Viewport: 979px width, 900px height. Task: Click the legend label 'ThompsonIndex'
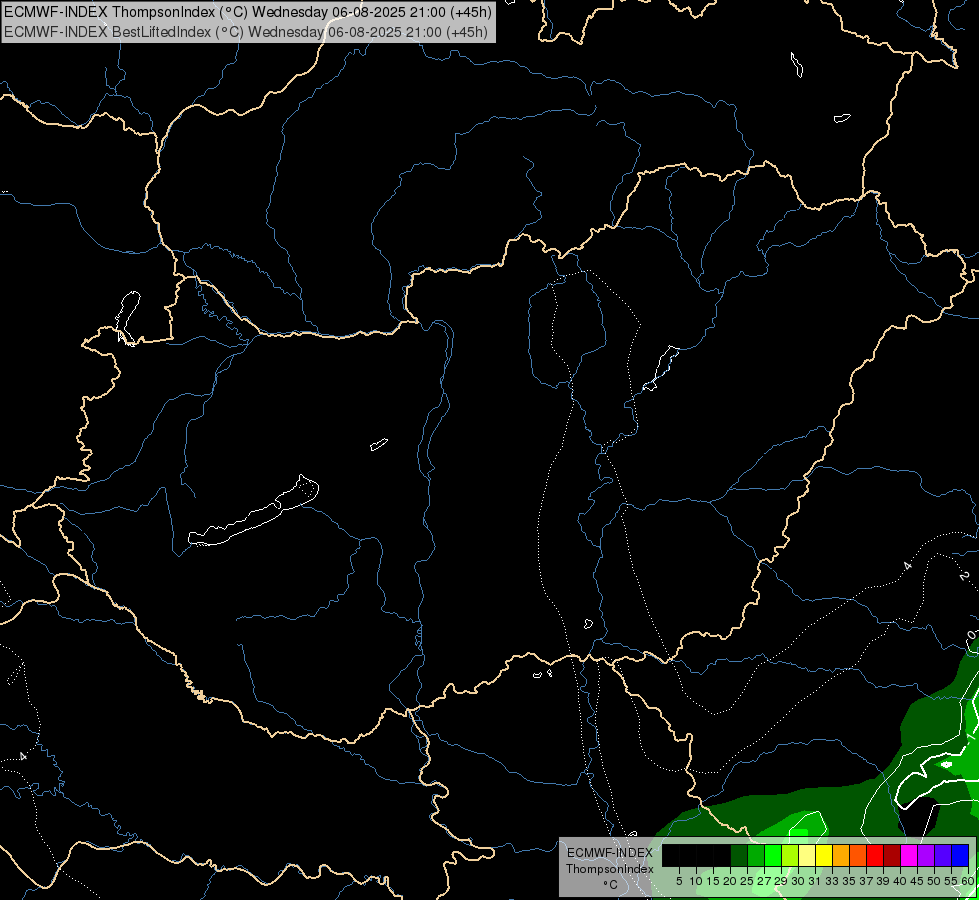pyautogui.click(x=610, y=869)
